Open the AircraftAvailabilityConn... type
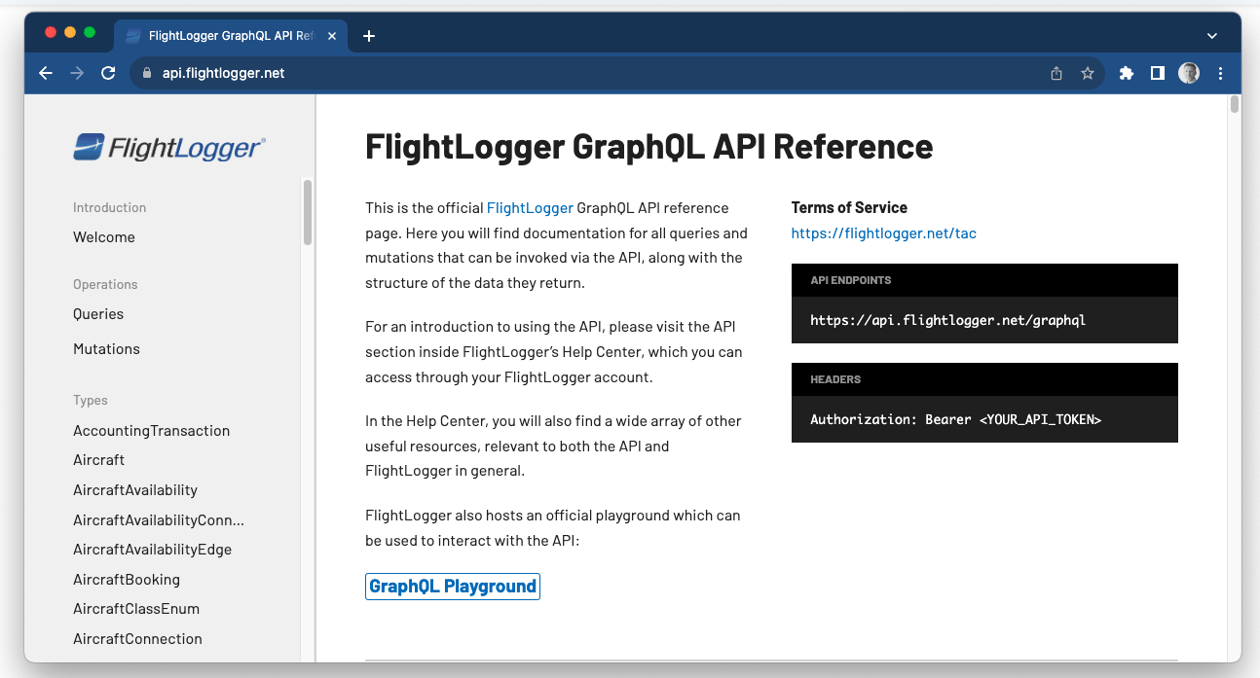1260x678 pixels. click(158, 520)
